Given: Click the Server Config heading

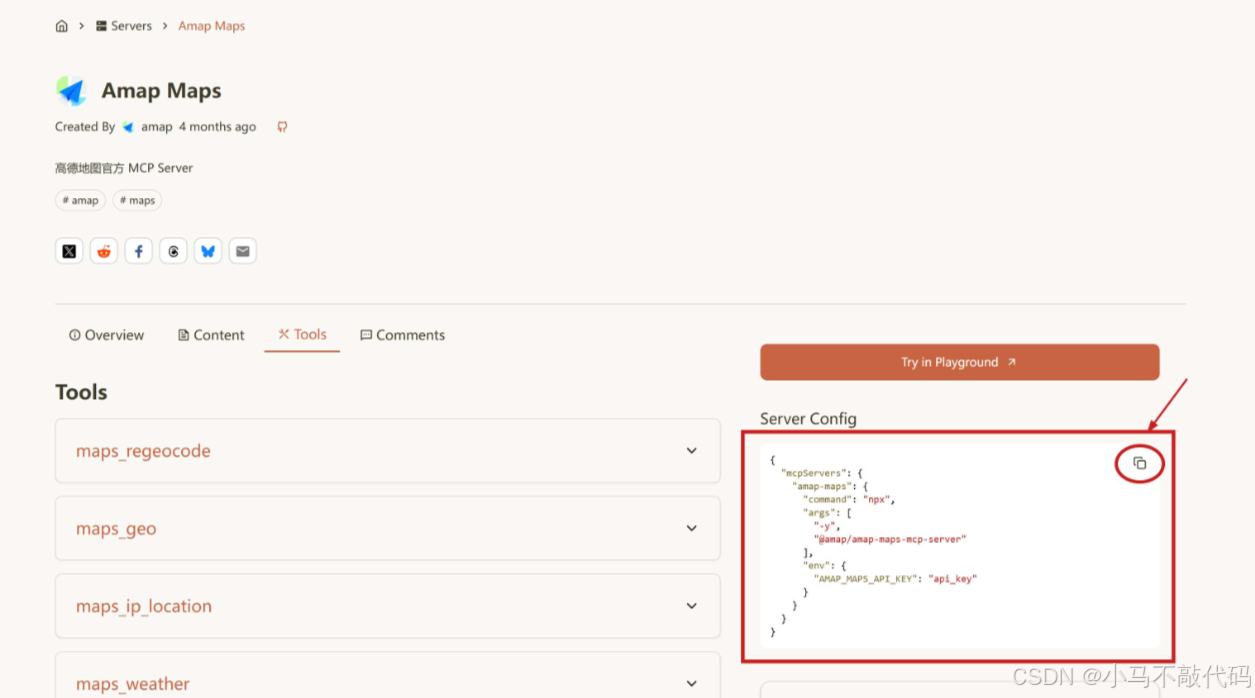Looking at the screenshot, I should click(808, 419).
